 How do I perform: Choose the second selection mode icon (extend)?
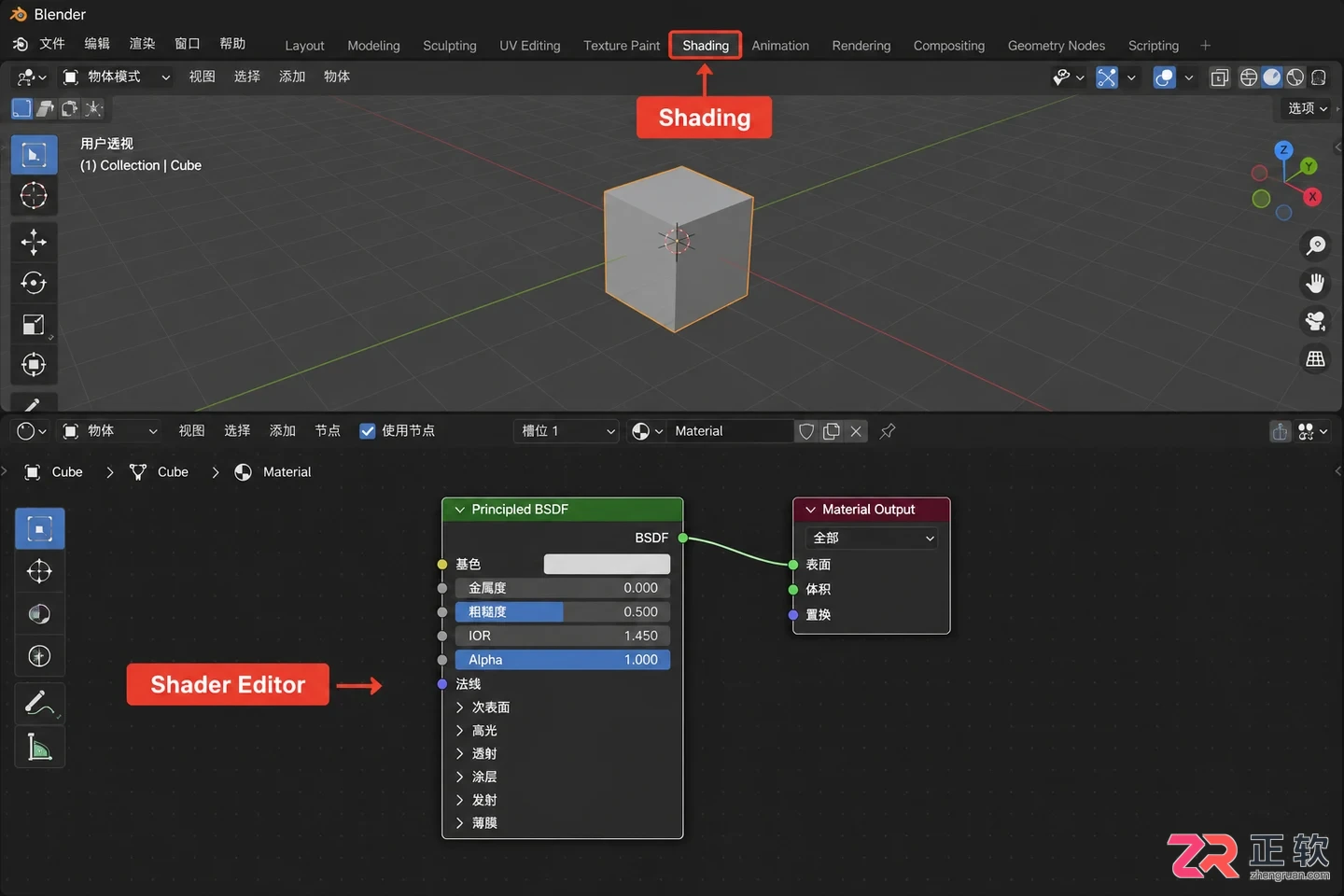pyautogui.click(x=45, y=108)
